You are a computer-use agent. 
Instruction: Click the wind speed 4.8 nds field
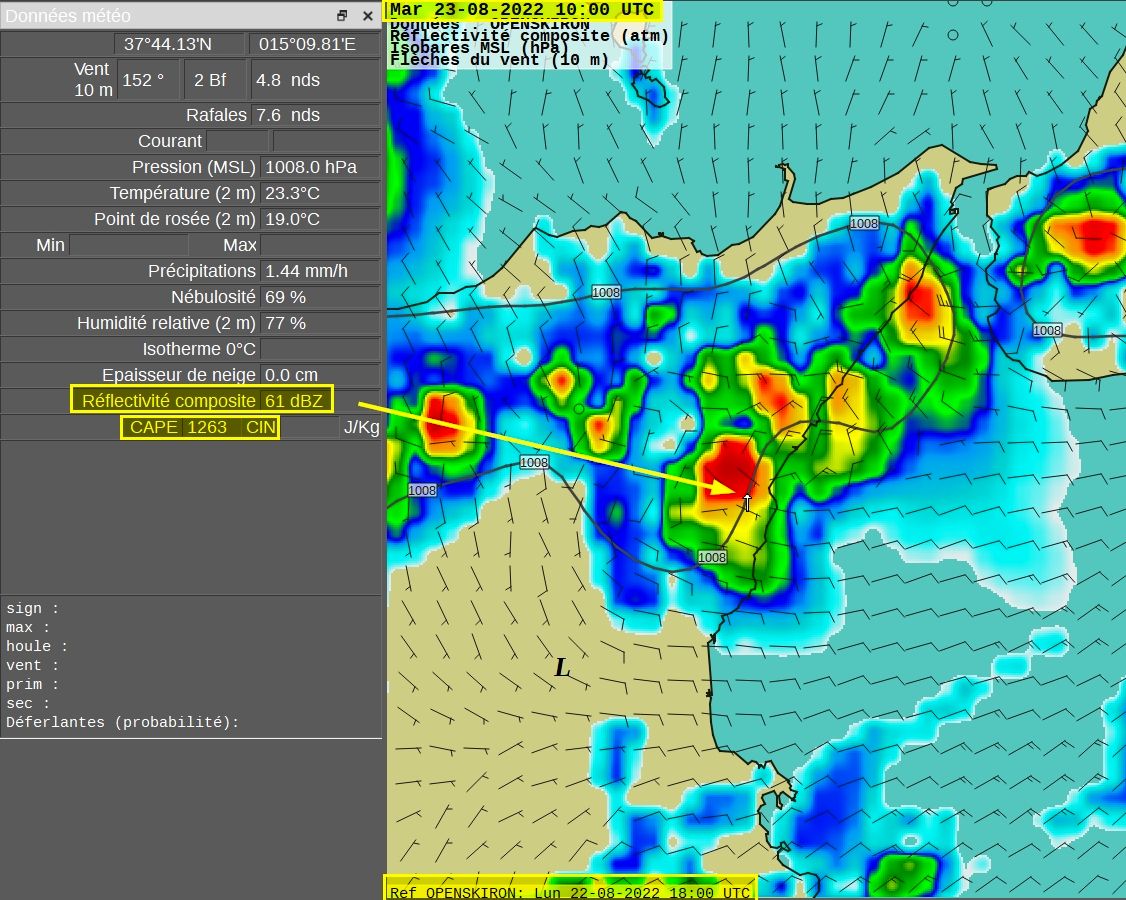click(x=315, y=80)
